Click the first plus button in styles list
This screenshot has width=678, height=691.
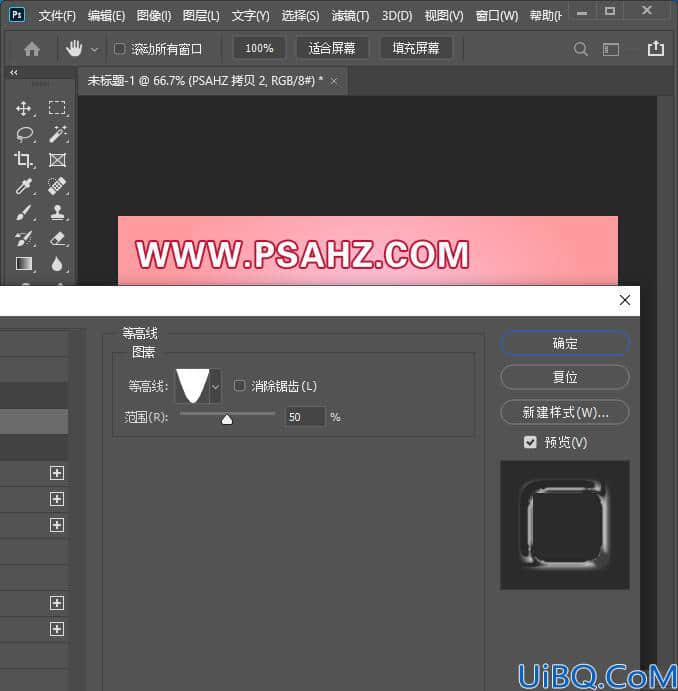click(x=57, y=473)
